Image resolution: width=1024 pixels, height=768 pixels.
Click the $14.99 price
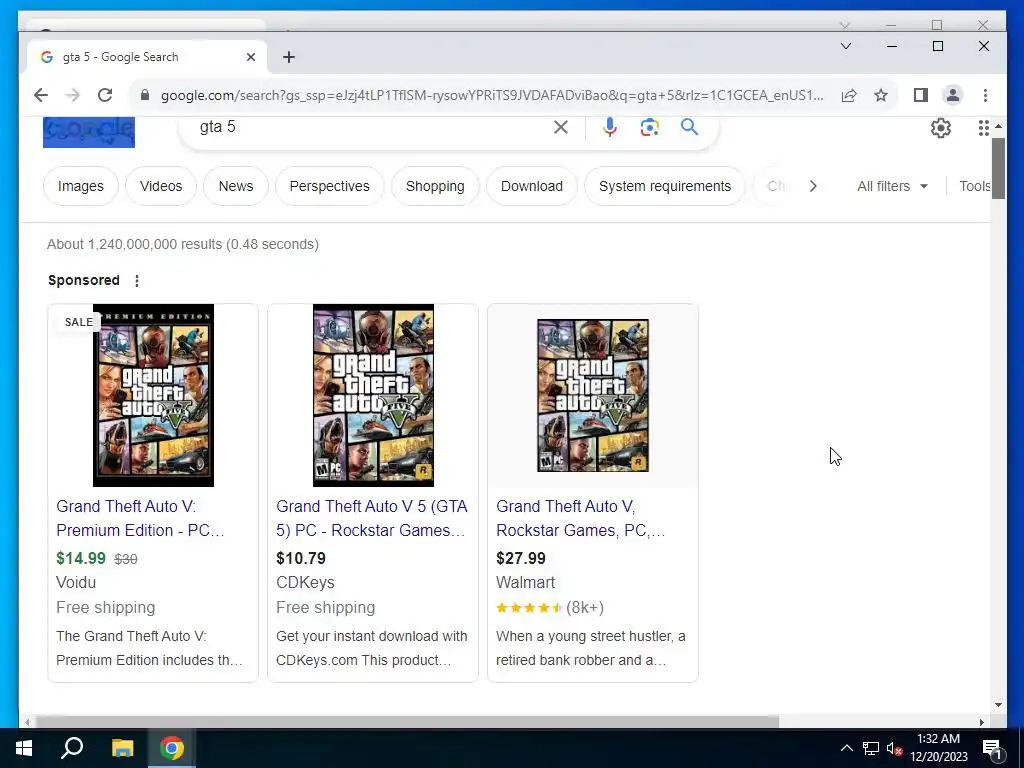81,558
